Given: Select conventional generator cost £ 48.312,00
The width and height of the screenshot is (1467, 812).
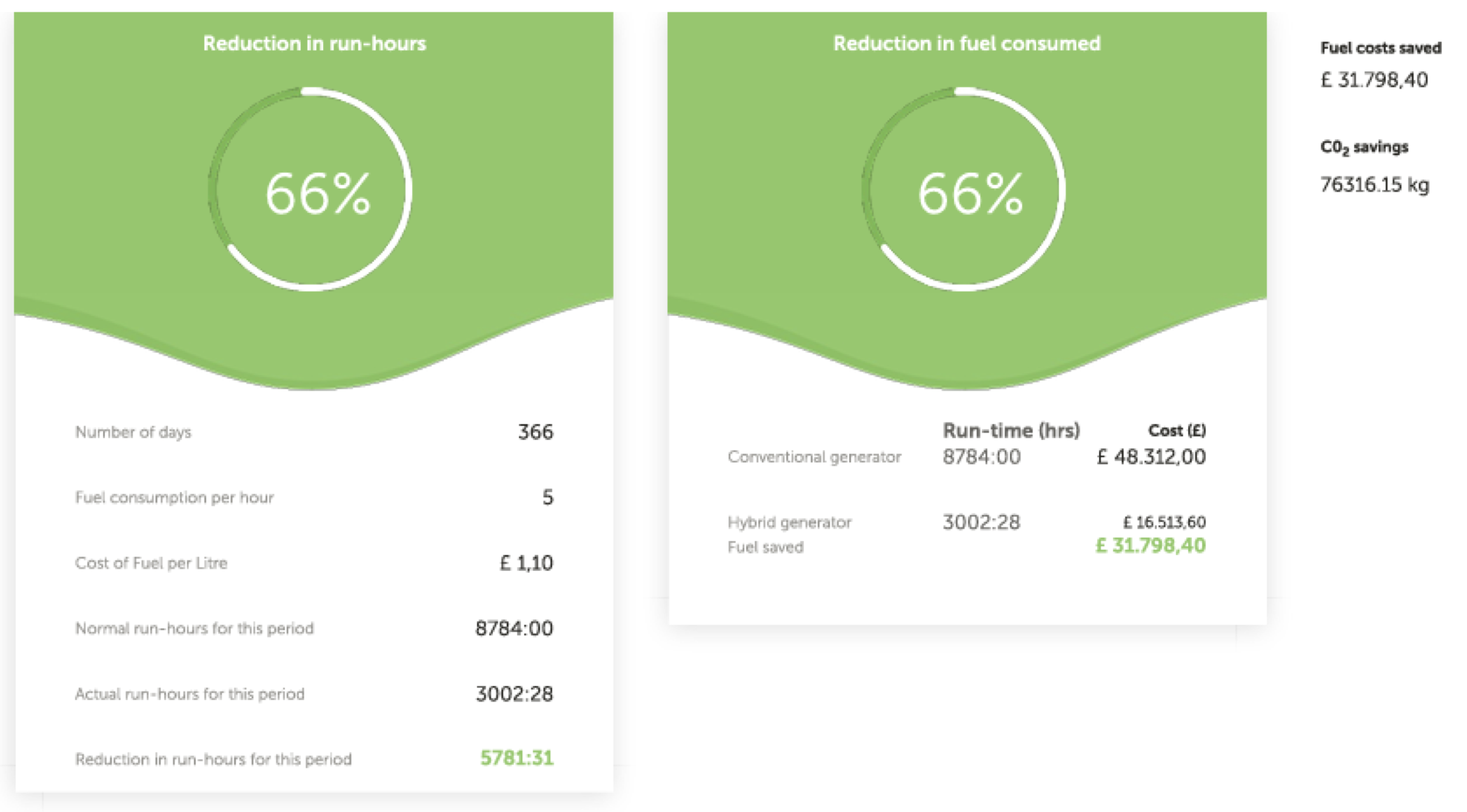Looking at the screenshot, I should (x=1151, y=456).
